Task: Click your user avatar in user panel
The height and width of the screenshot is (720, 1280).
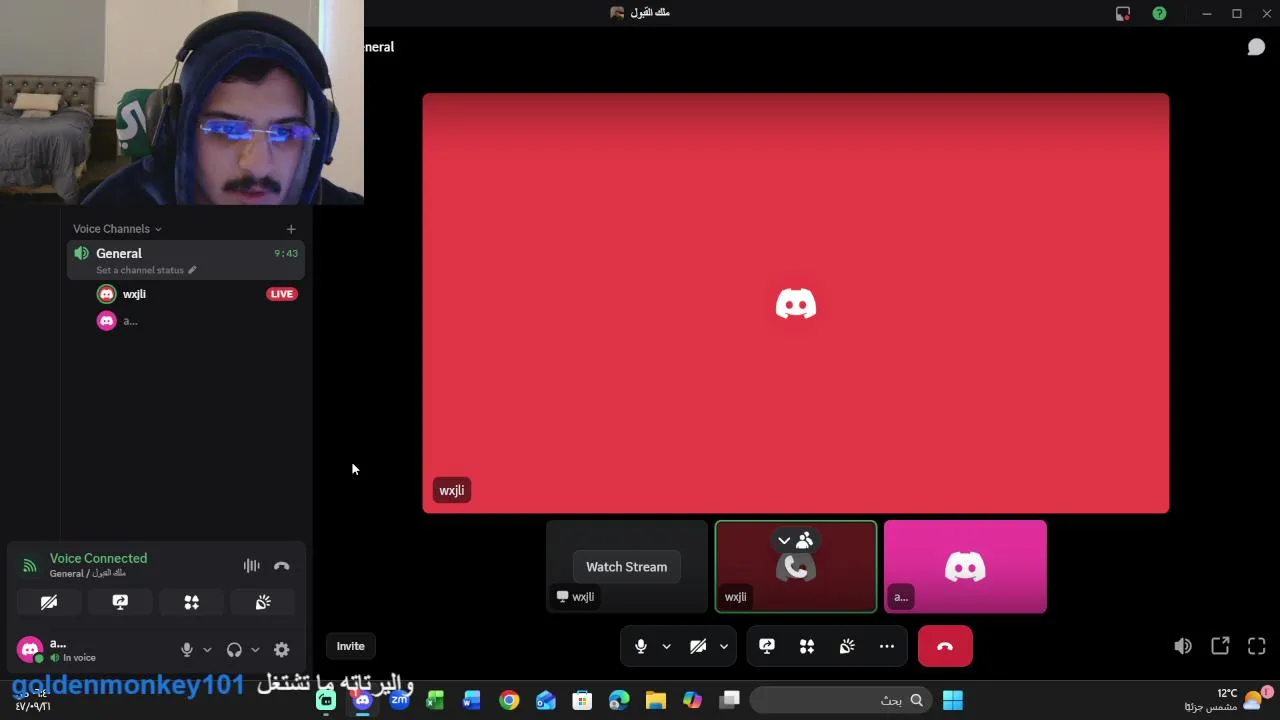Action: (30, 650)
